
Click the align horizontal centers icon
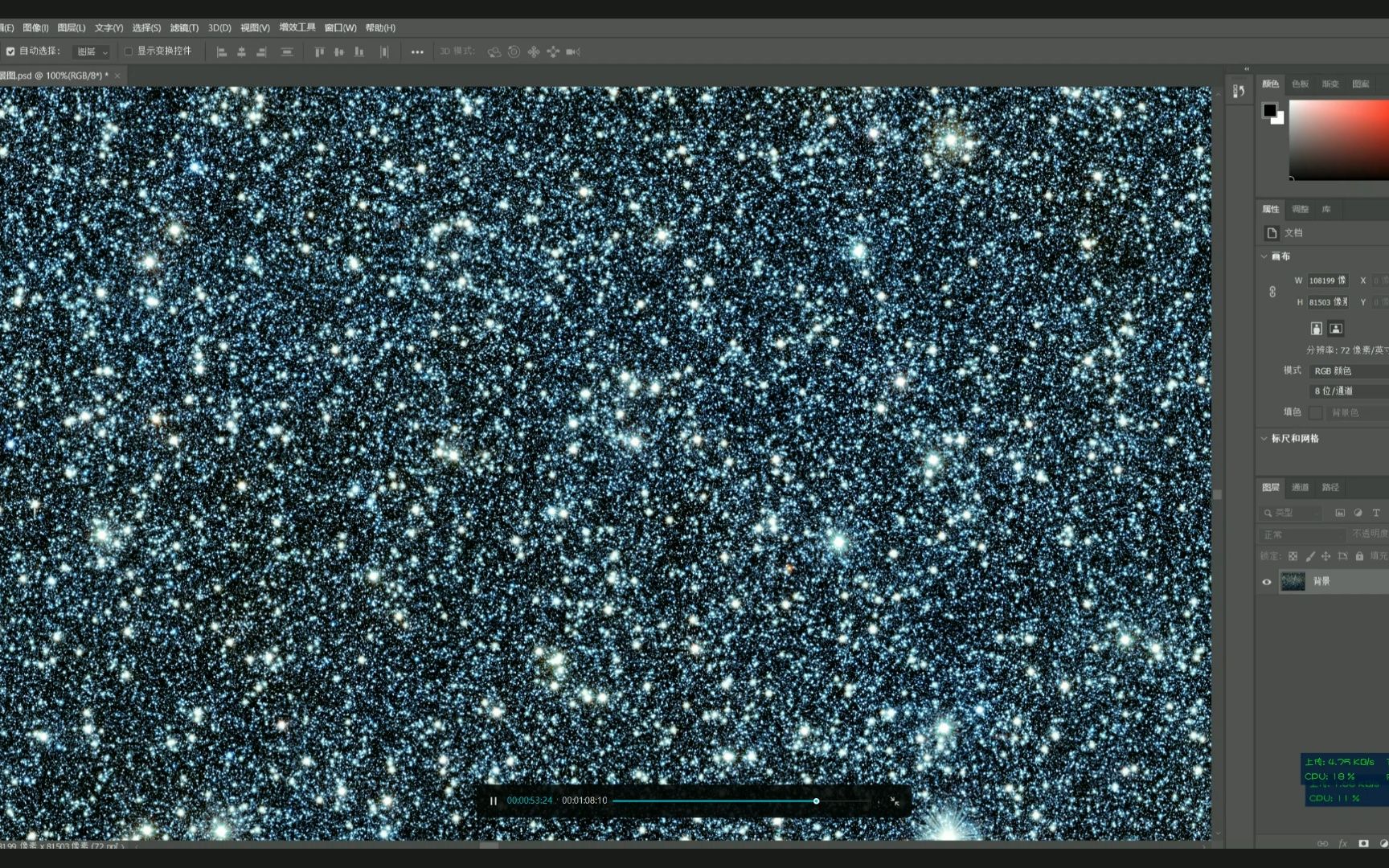point(241,51)
